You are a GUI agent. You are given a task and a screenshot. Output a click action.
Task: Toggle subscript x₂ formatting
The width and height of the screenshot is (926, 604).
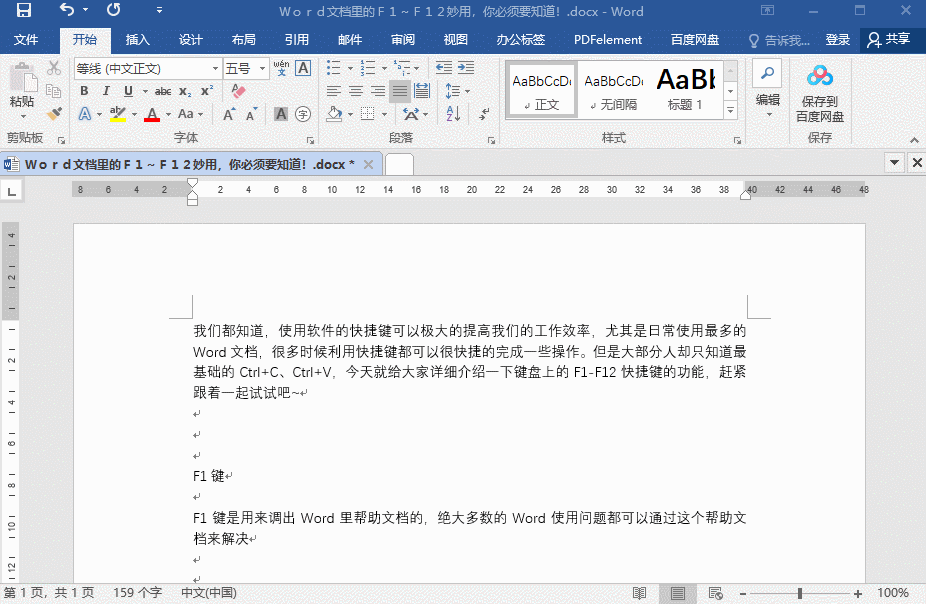(185, 91)
